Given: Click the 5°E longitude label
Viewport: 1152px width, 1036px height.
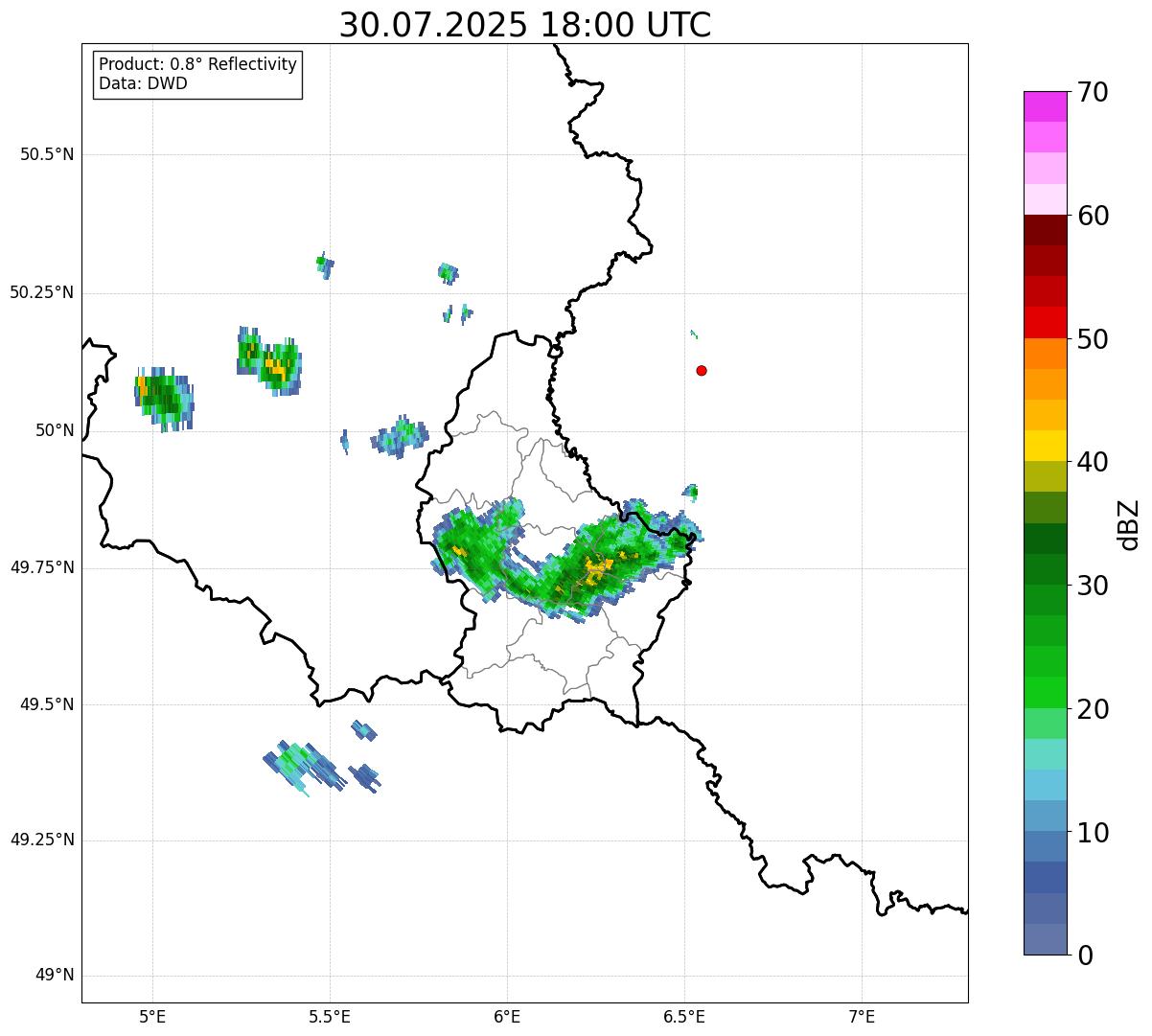Looking at the screenshot, I should click(x=152, y=1016).
